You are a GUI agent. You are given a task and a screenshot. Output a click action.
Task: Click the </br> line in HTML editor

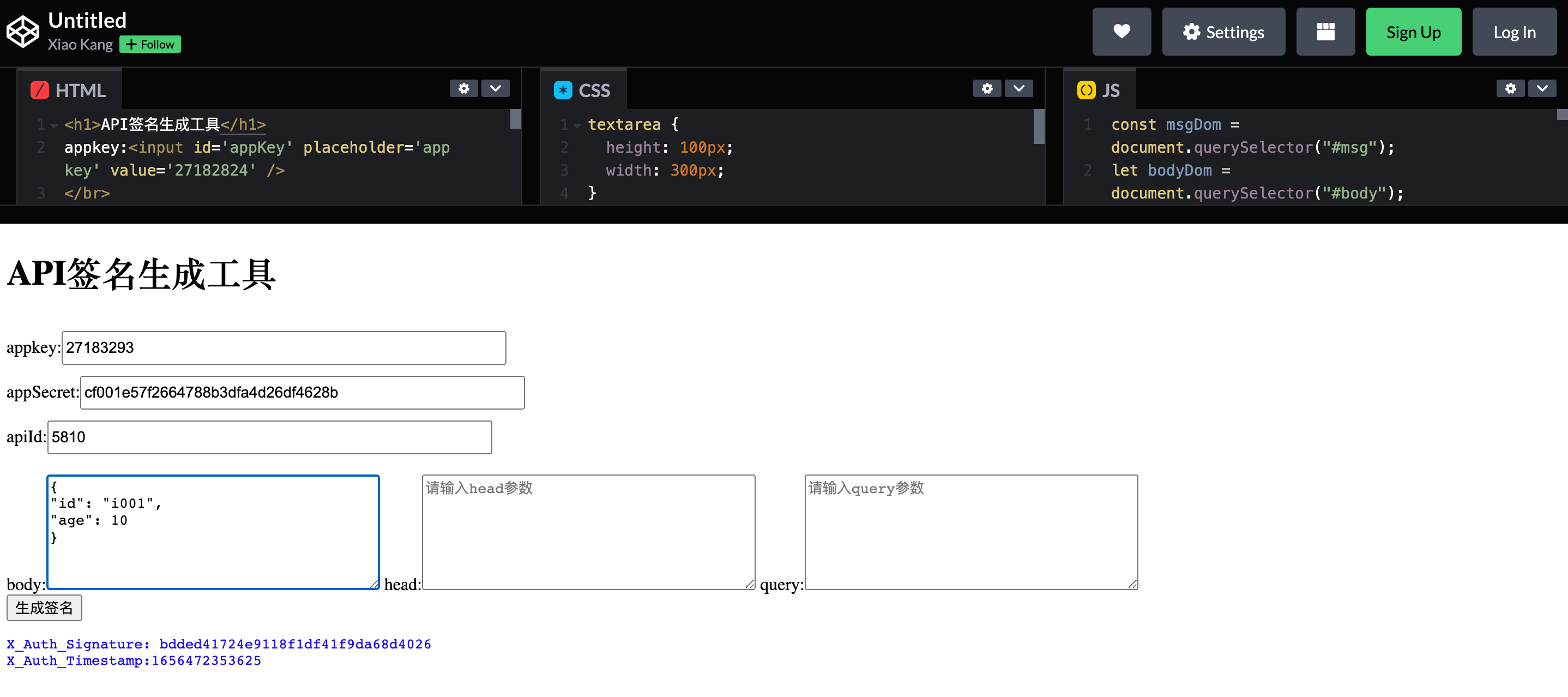pos(87,193)
